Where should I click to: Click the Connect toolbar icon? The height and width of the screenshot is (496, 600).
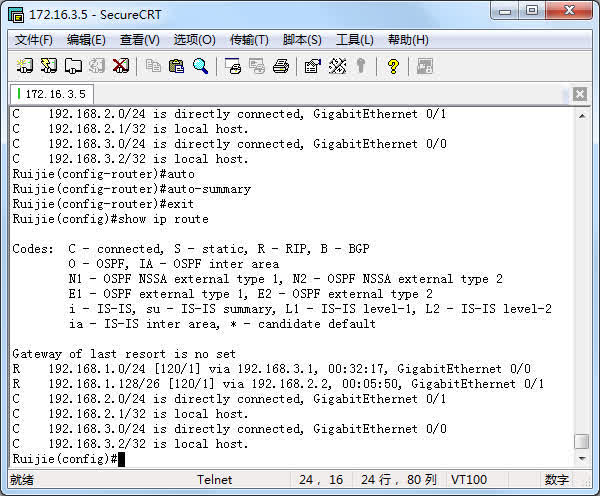pos(25,66)
